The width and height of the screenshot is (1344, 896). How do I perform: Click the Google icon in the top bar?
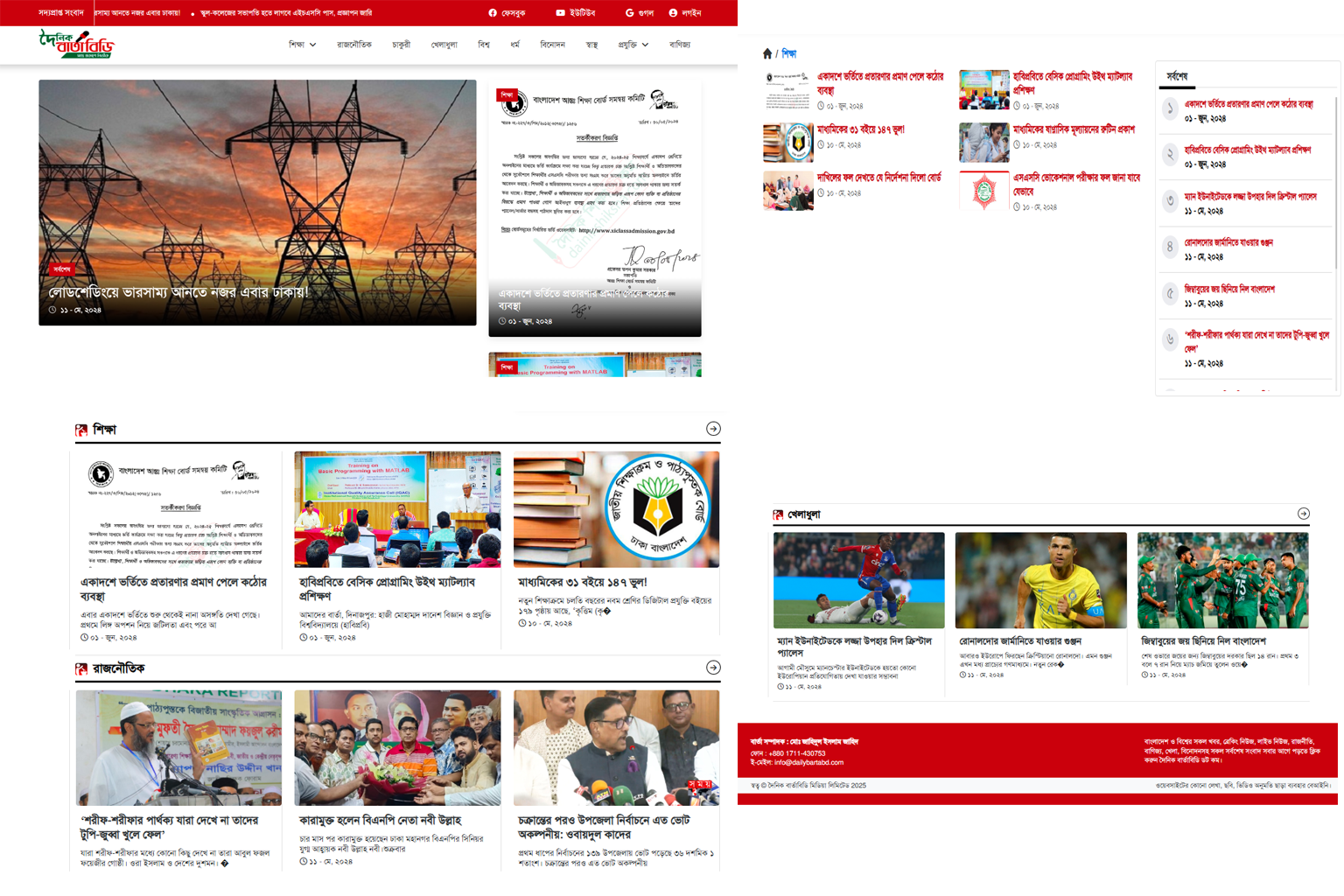(x=629, y=13)
